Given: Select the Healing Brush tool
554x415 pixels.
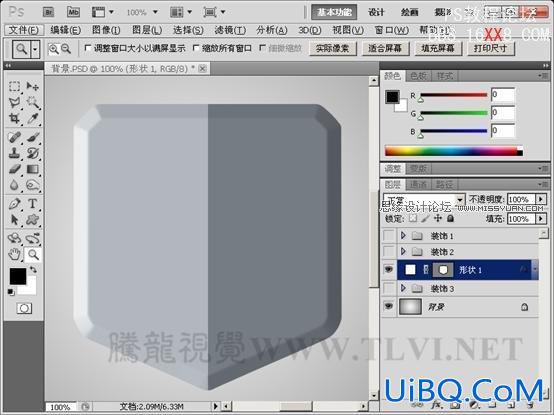Looking at the screenshot, I should coord(14,137).
